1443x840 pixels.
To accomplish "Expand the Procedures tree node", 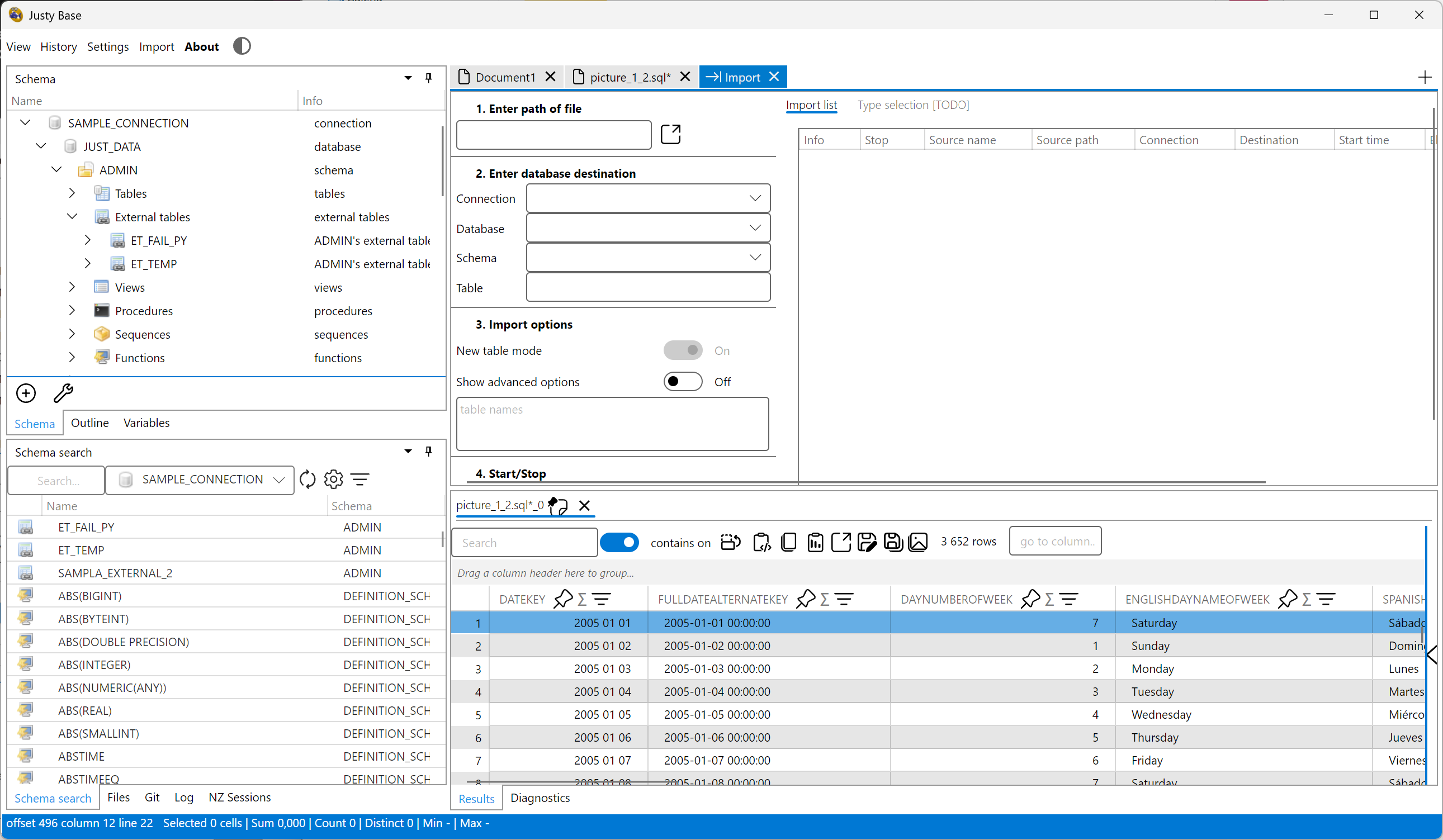I will pyautogui.click(x=72, y=310).
